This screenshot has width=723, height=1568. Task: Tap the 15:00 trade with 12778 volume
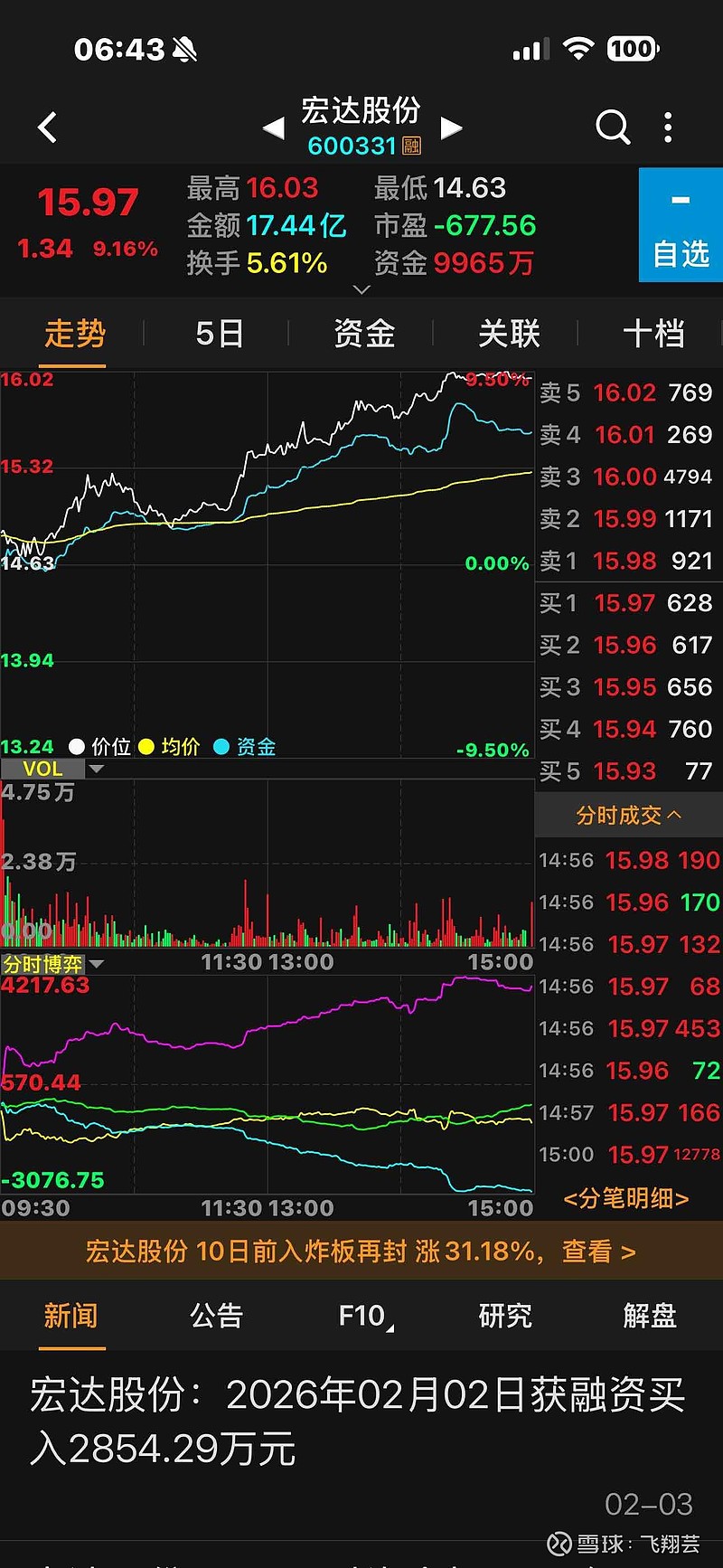click(x=630, y=1155)
